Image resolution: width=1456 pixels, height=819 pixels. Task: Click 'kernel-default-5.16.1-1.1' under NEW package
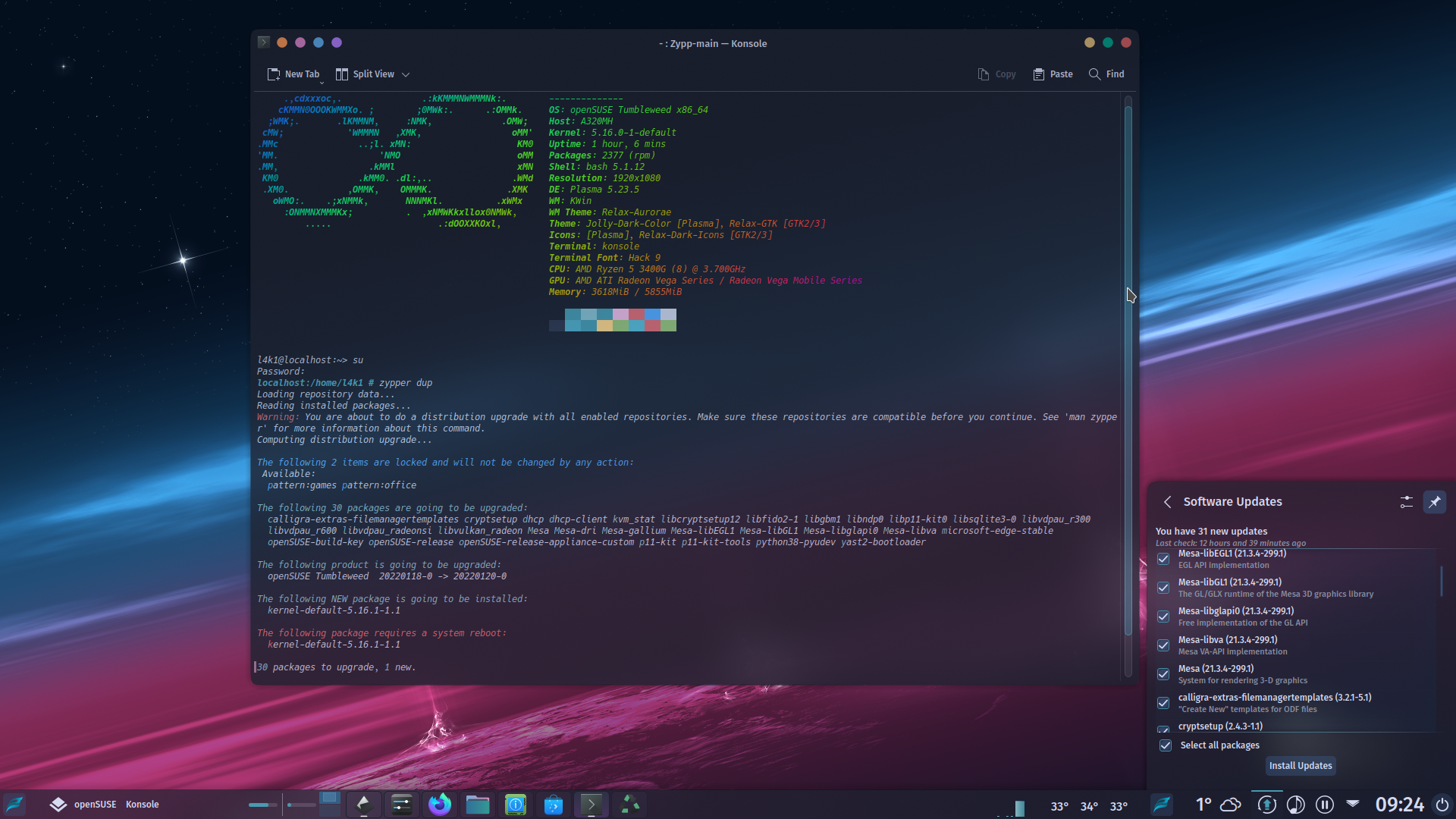[334, 610]
